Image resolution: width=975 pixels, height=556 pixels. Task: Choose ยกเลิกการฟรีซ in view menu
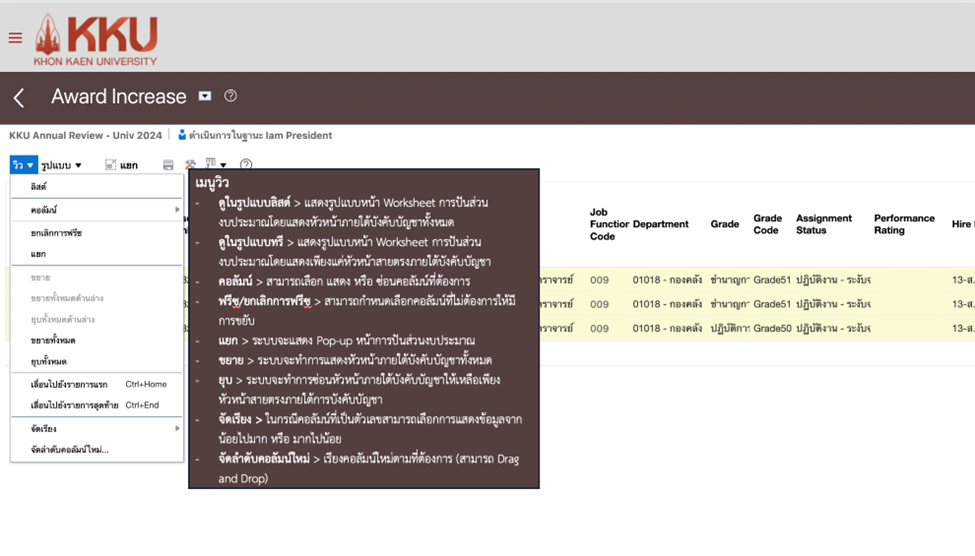point(57,232)
